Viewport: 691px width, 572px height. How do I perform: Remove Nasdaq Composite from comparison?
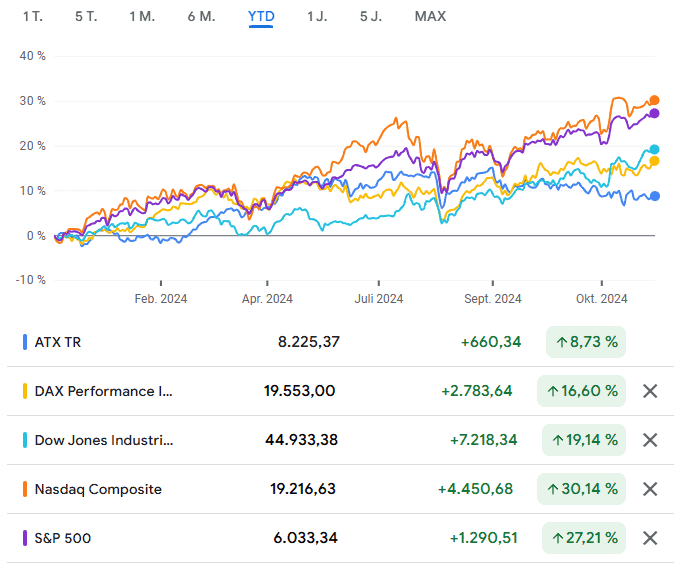coord(650,489)
